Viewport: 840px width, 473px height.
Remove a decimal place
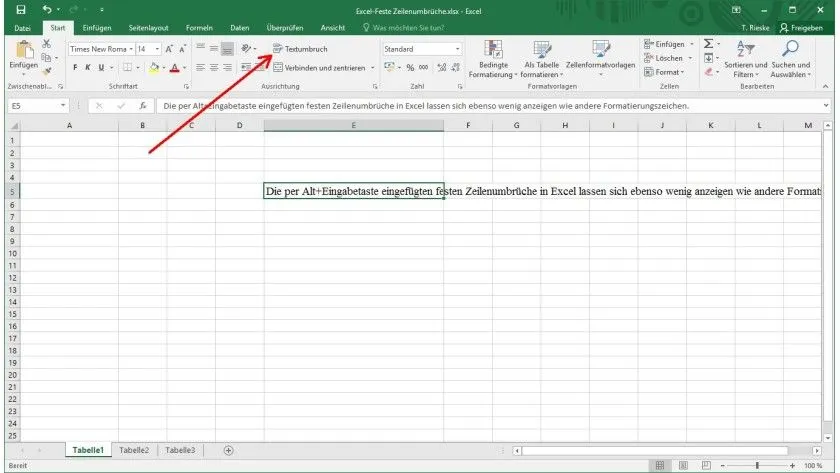click(x=455, y=67)
